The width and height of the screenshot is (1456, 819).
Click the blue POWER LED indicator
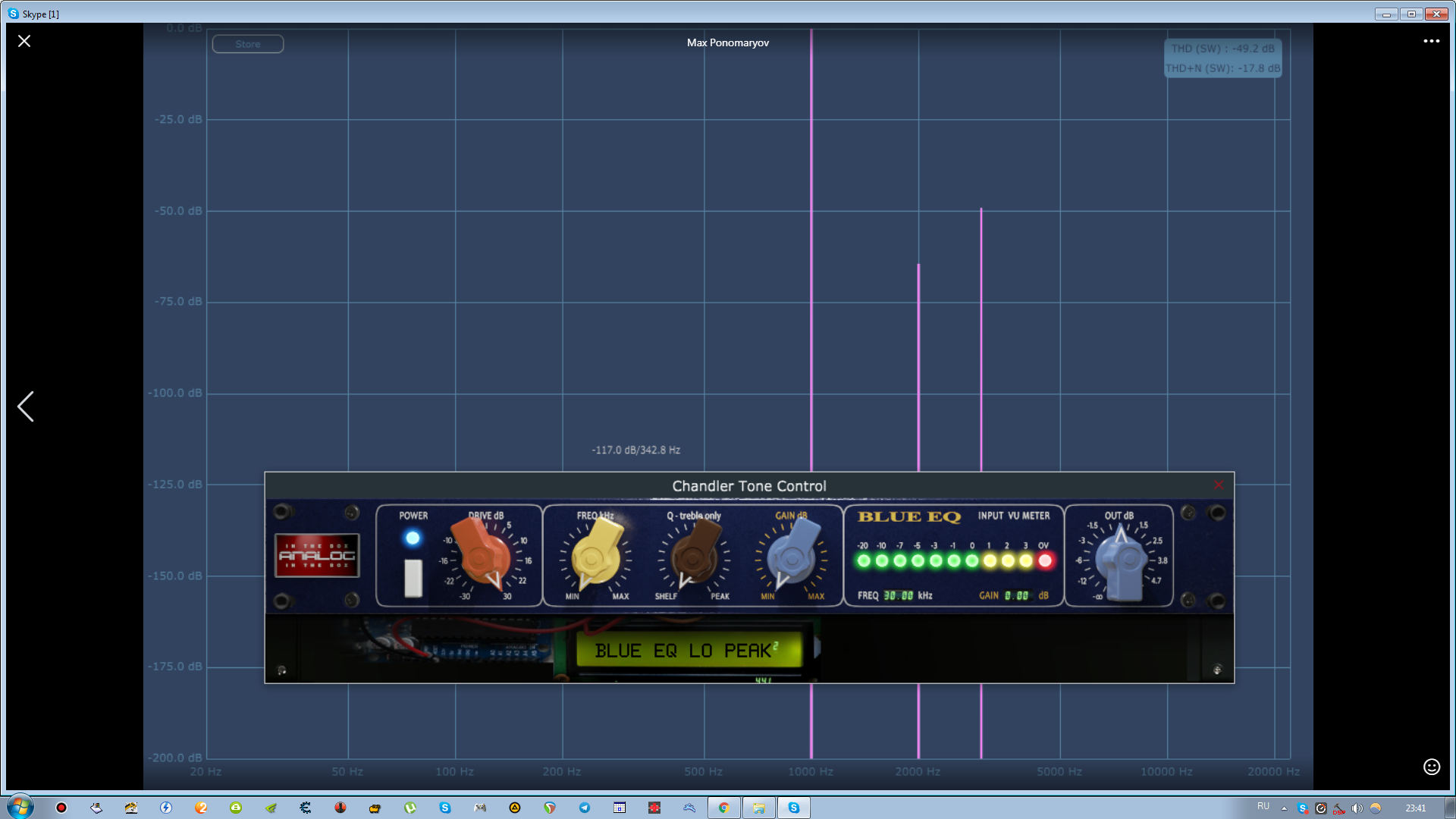[x=413, y=538]
